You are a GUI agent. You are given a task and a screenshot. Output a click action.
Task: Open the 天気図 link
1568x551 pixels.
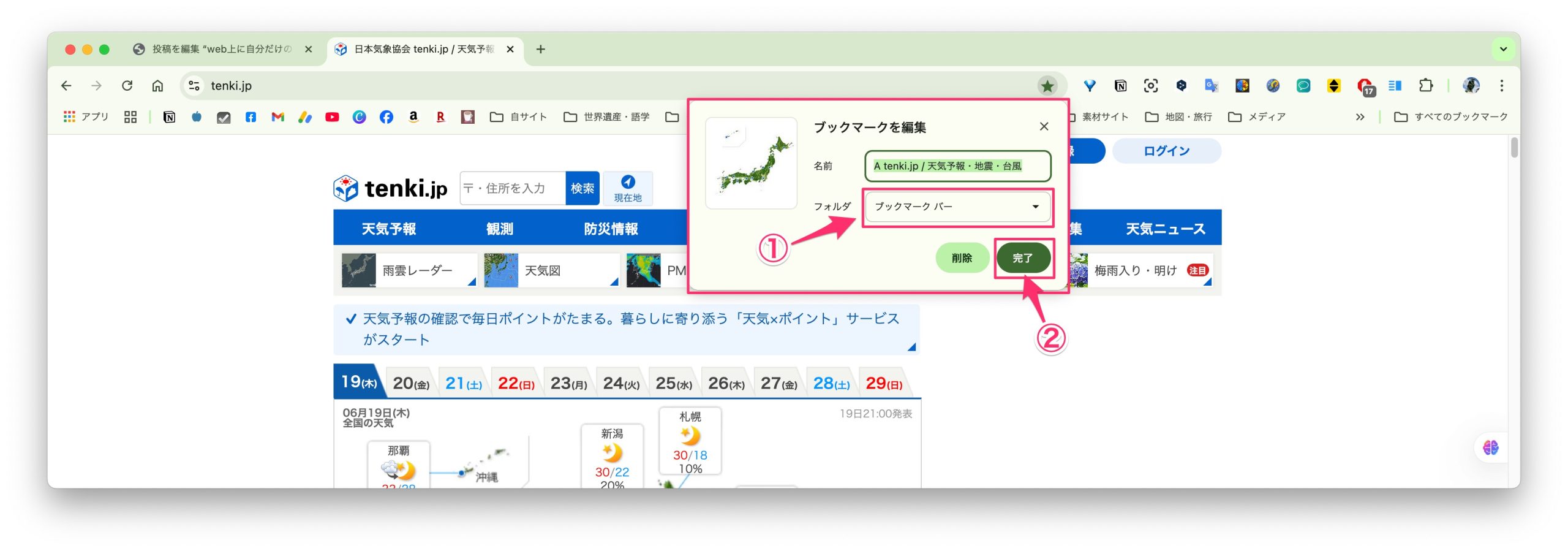(551, 270)
